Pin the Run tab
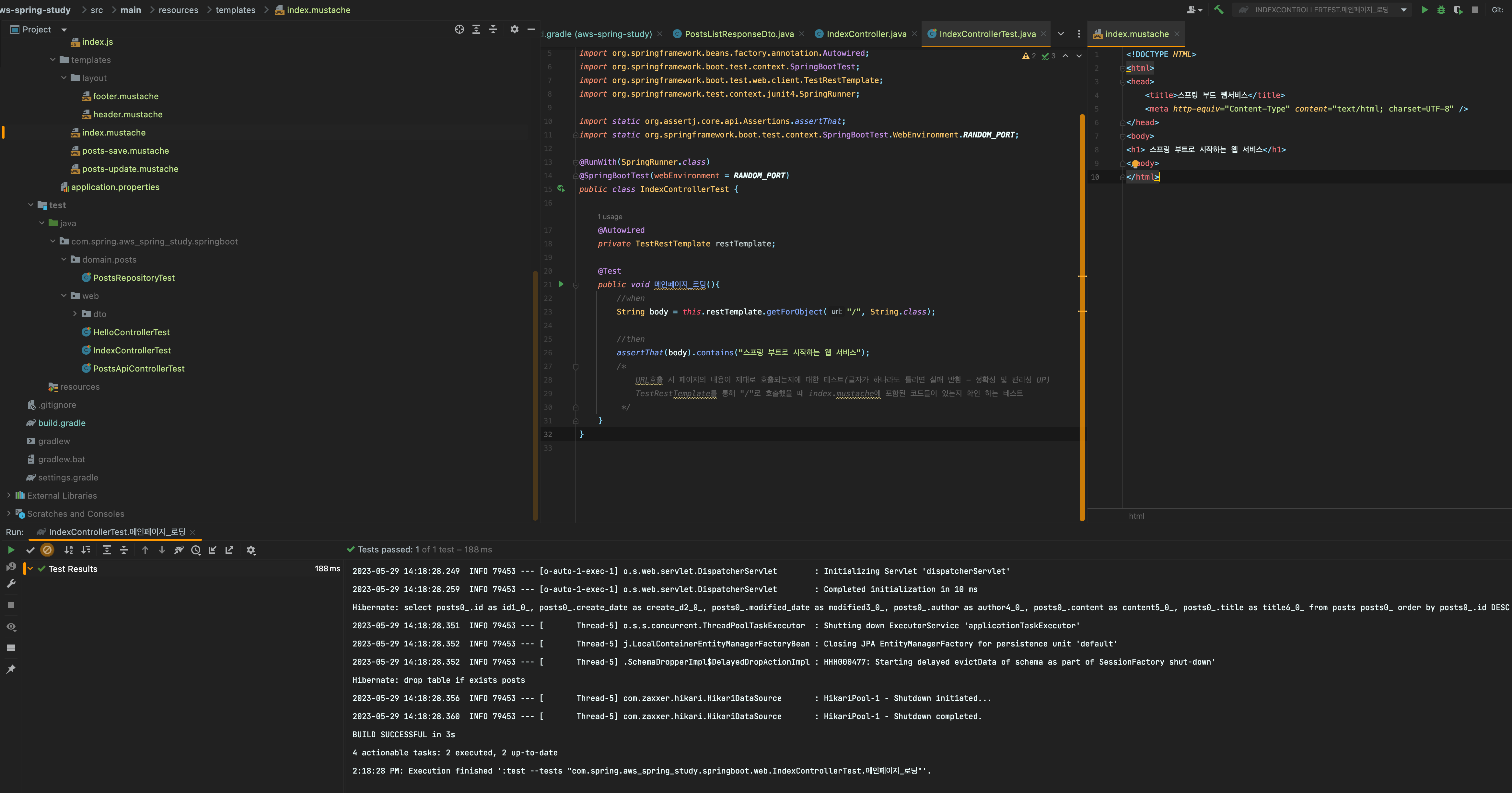 click(11, 669)
